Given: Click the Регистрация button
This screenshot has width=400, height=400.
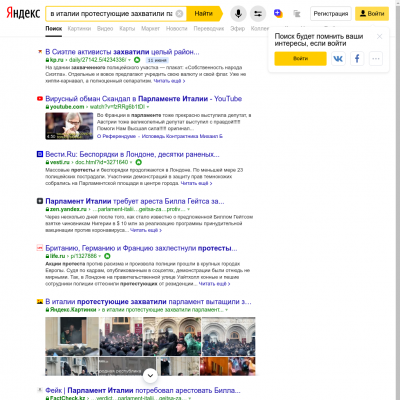Looking at the screenshot, I should coord(331,14).
